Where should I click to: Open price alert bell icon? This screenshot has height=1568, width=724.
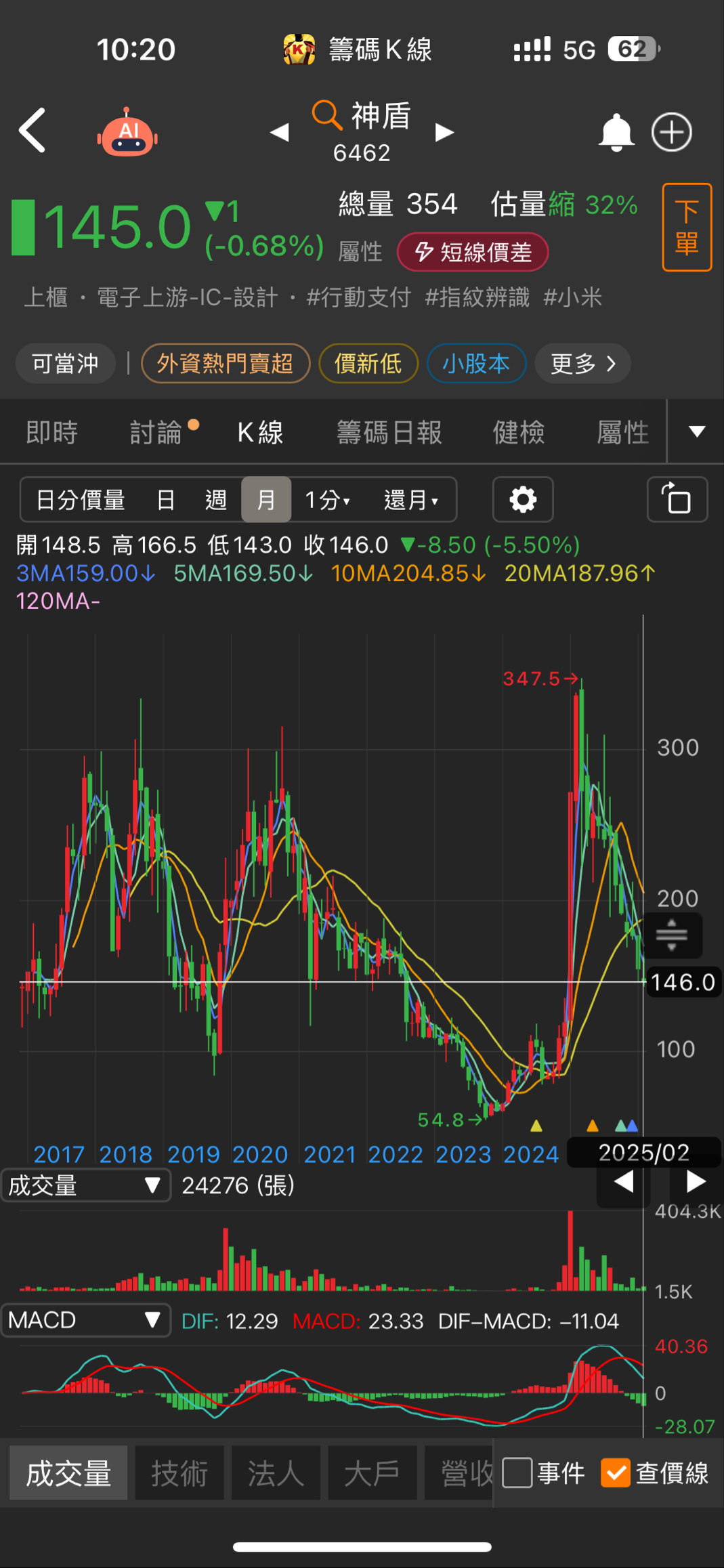[x=616, y=132]
